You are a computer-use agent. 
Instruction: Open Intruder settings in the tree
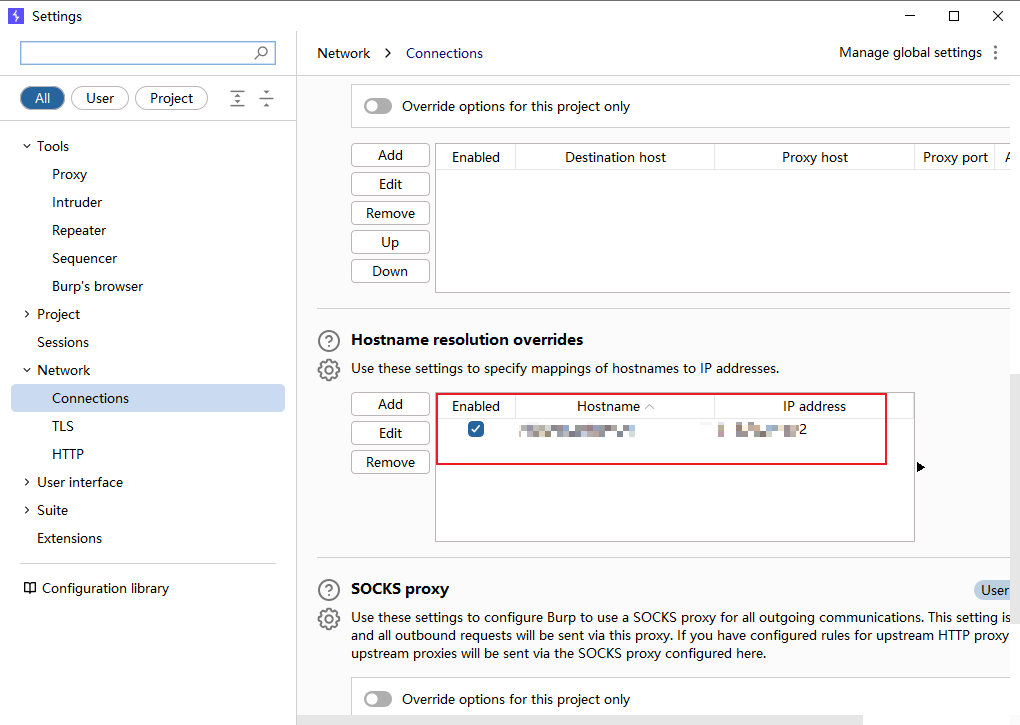[x=77, y=202]
